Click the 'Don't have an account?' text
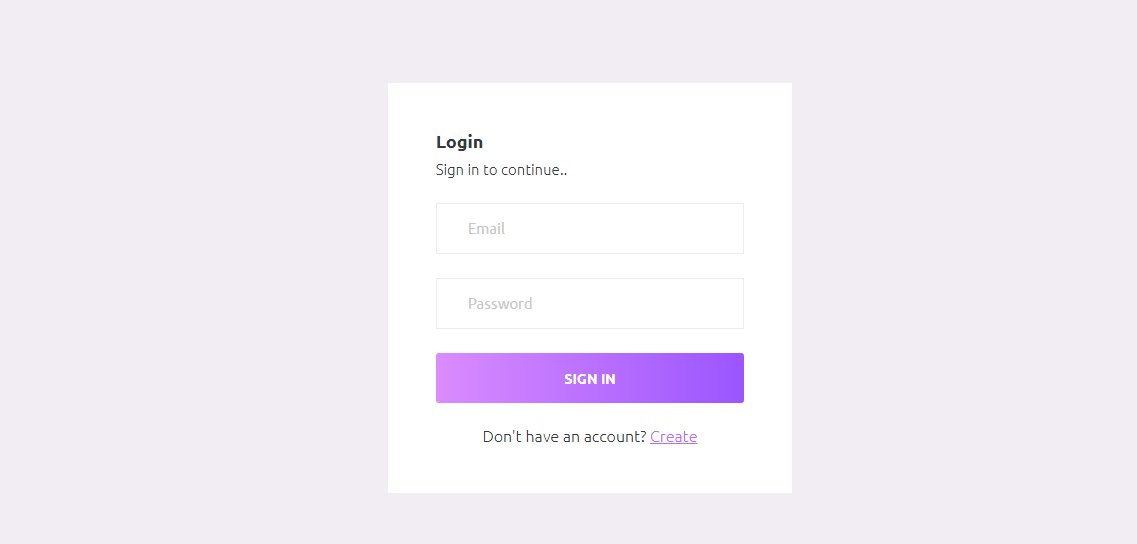The width and height of the screenshot is (1137, 544). [564, 437]
